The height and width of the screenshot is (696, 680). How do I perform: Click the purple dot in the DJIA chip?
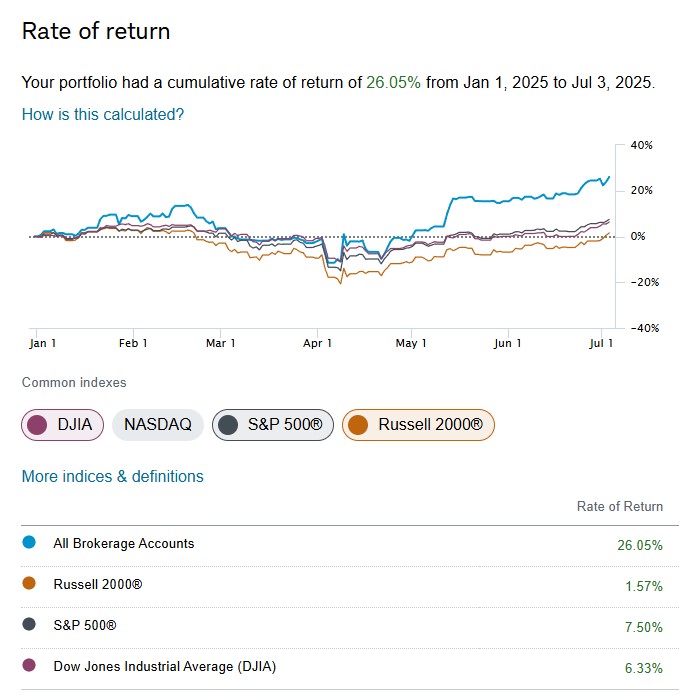click(38, 425)
